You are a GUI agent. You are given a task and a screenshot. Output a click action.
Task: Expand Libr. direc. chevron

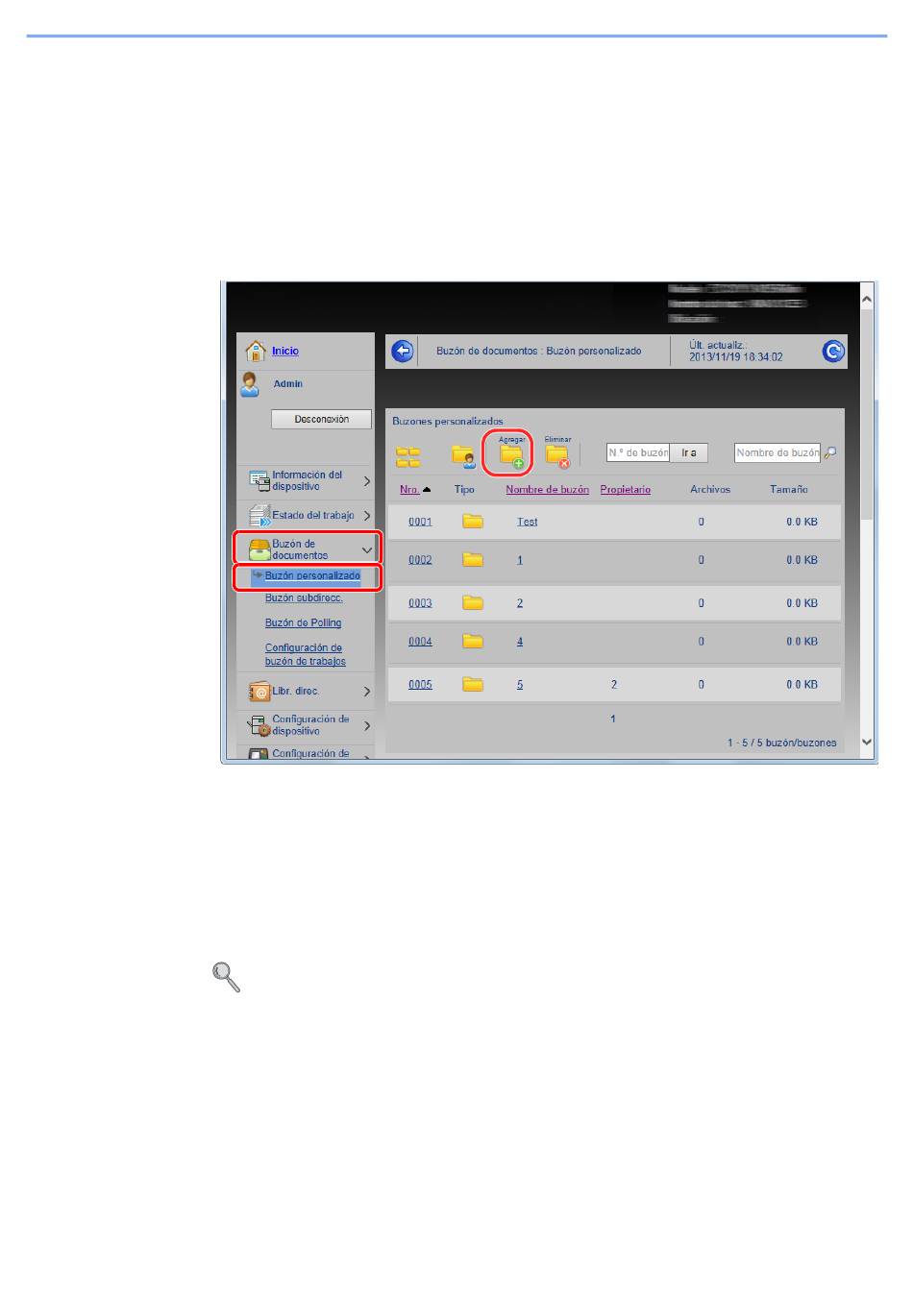(x=366, y=692)
